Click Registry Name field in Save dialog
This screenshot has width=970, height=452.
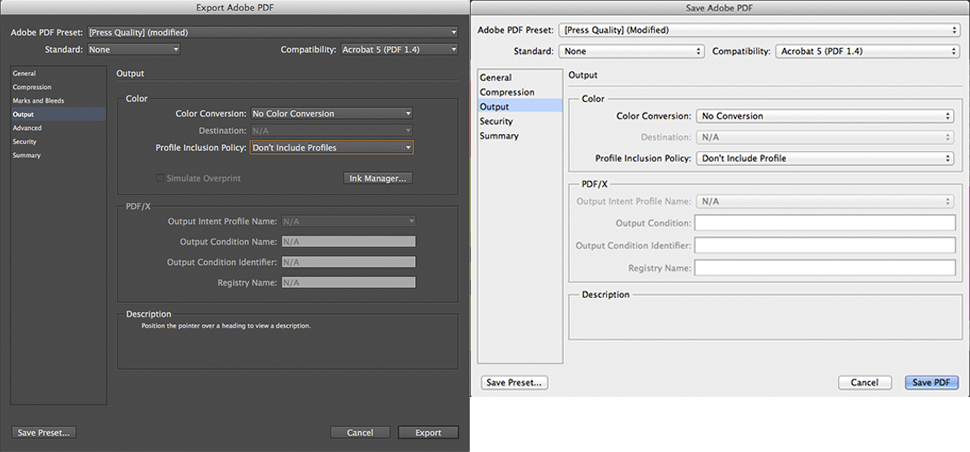click(x=825, y=268)
